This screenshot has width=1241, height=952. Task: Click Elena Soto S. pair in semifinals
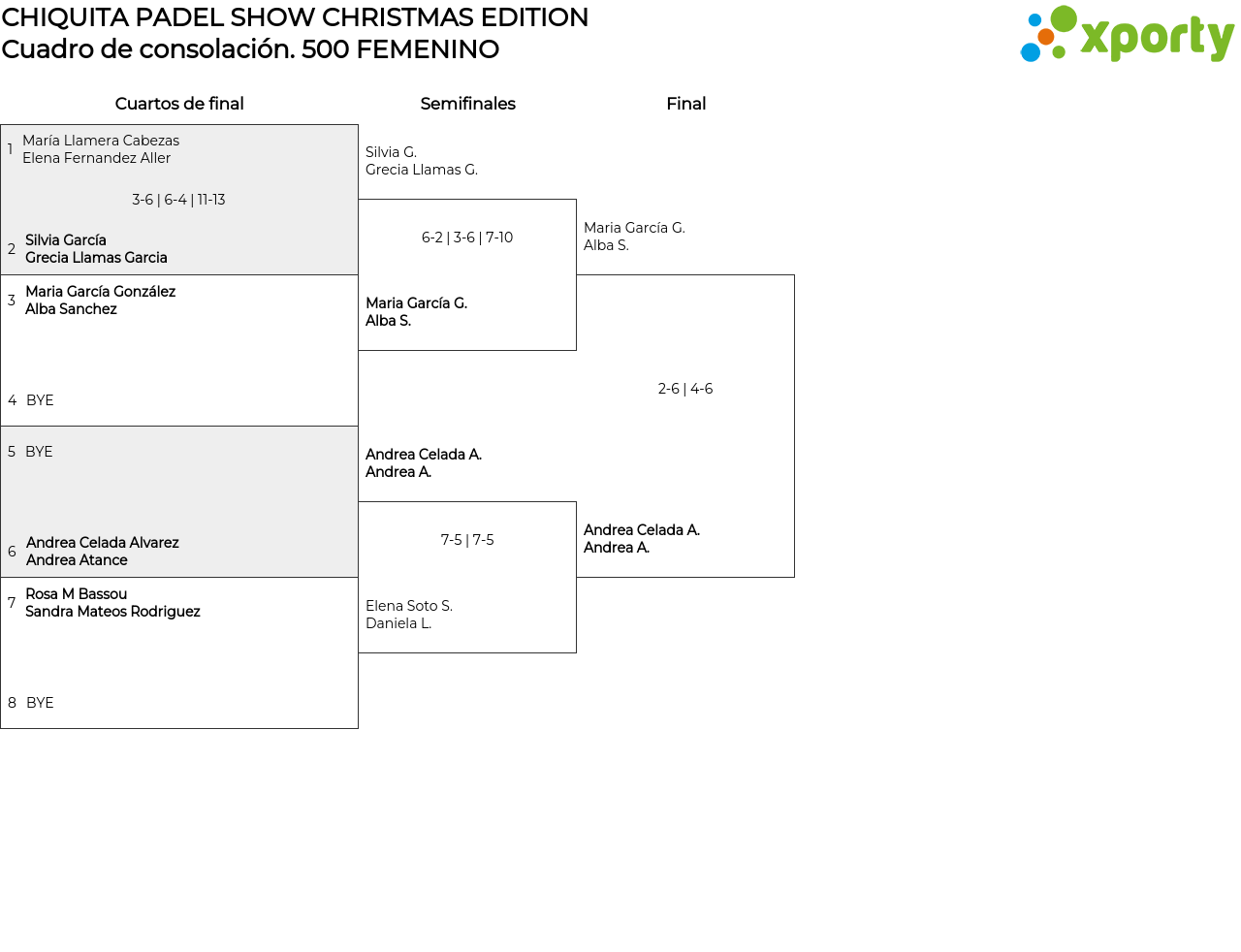[409, 615]
